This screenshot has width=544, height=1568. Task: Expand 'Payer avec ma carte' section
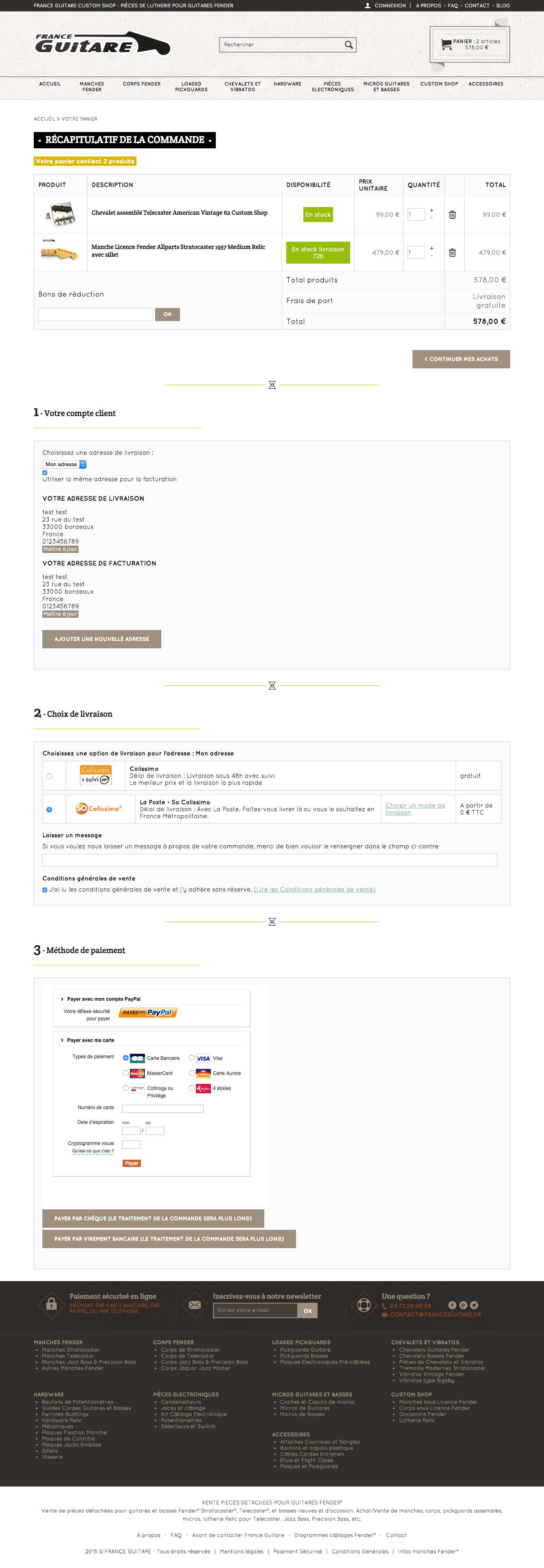point(90,1040)
